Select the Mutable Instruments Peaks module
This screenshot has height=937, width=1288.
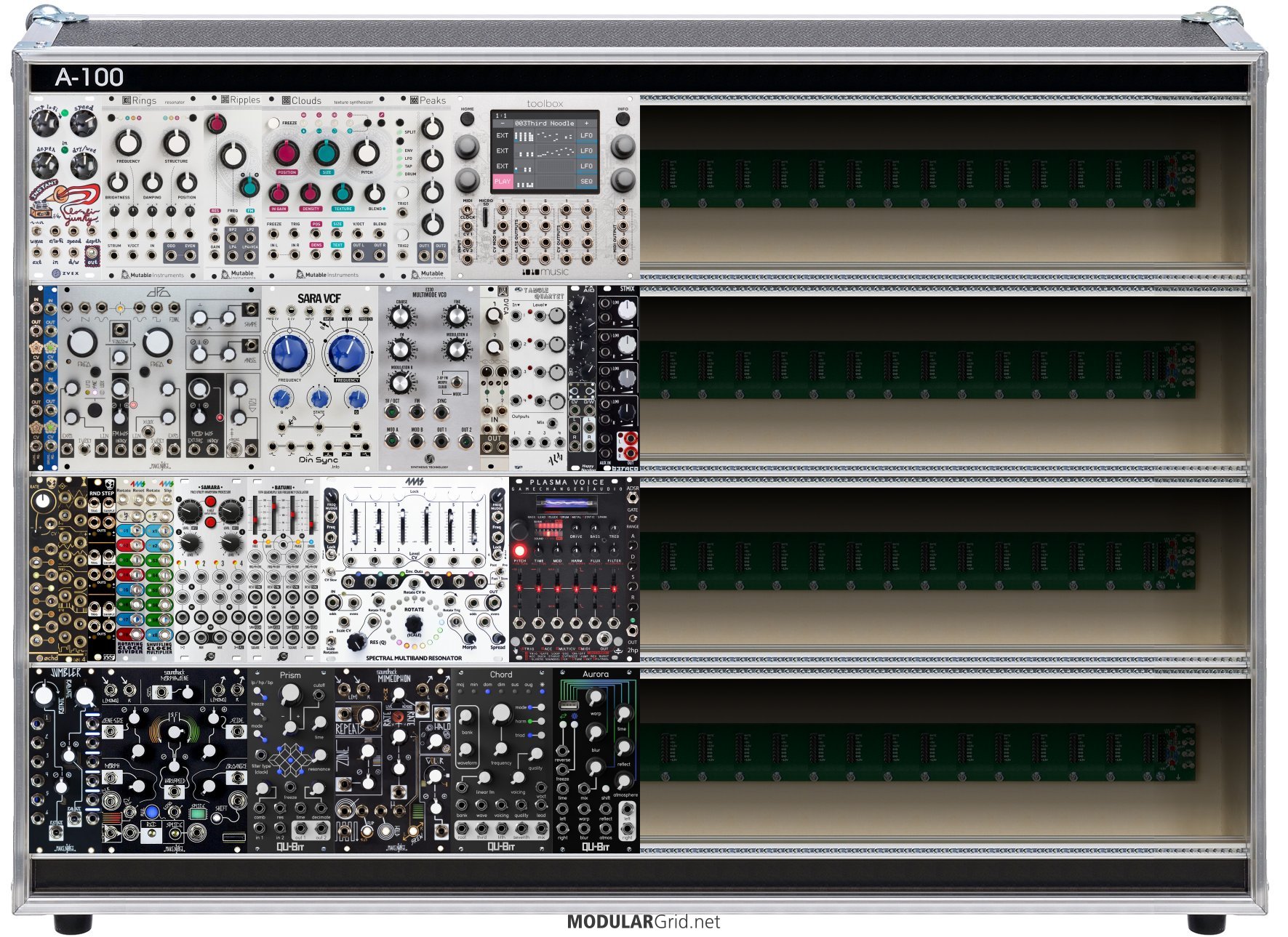coord(422,188)
